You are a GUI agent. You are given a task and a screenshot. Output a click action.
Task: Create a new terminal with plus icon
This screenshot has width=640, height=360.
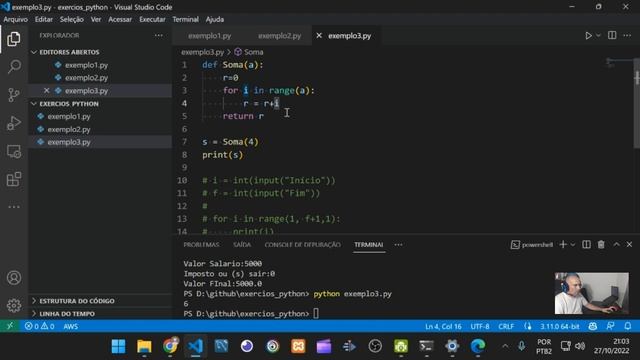click(563, 244)
